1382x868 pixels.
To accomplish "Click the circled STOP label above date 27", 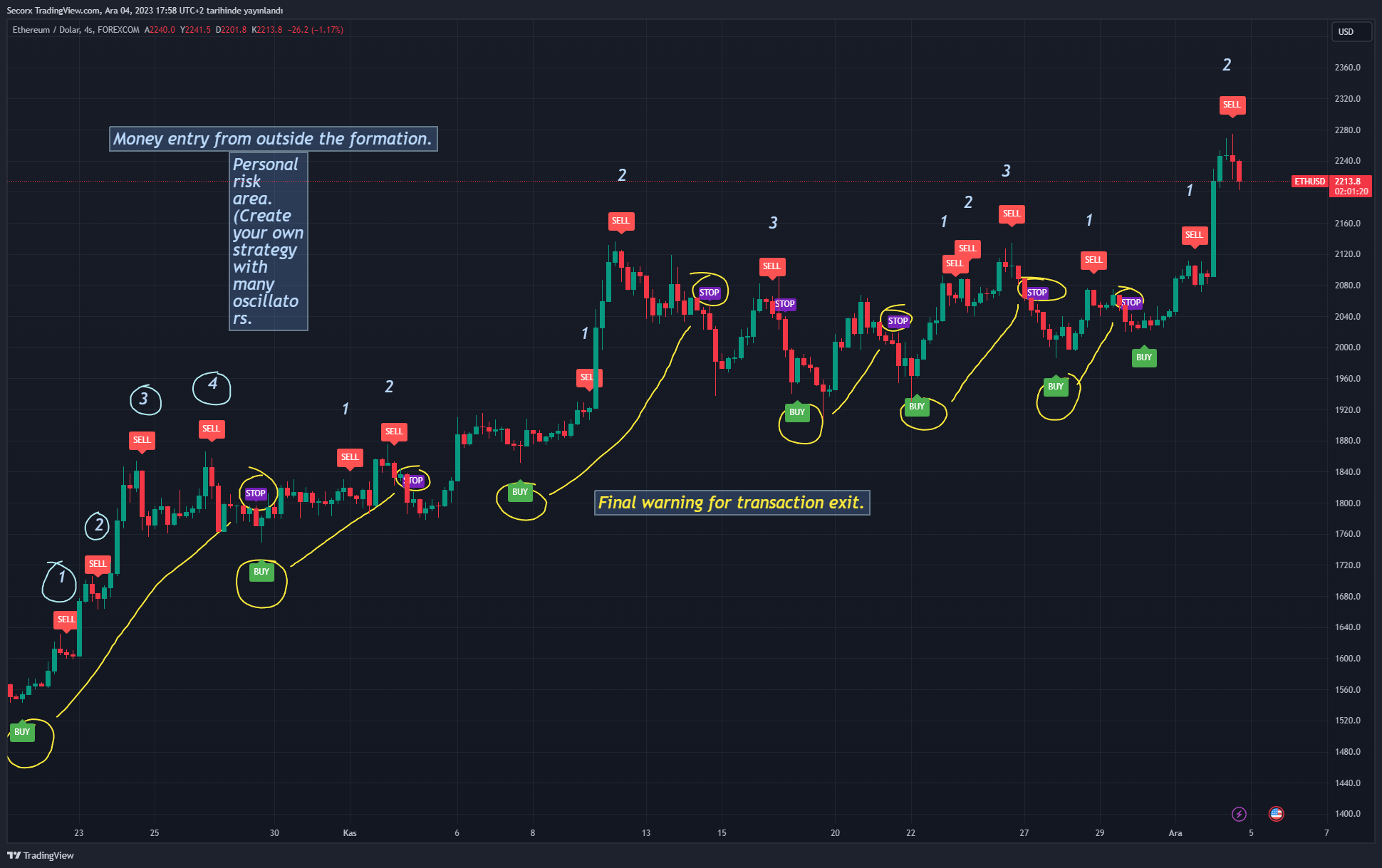I will [x=1037, y=293].
